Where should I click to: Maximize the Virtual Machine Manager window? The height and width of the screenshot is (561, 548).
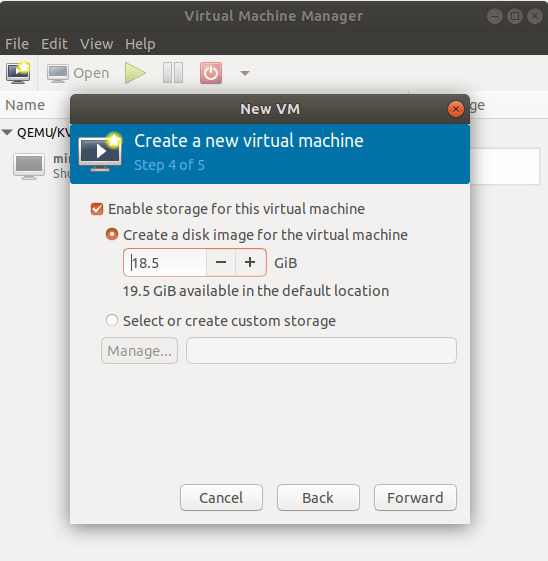(x=515, y=16)
